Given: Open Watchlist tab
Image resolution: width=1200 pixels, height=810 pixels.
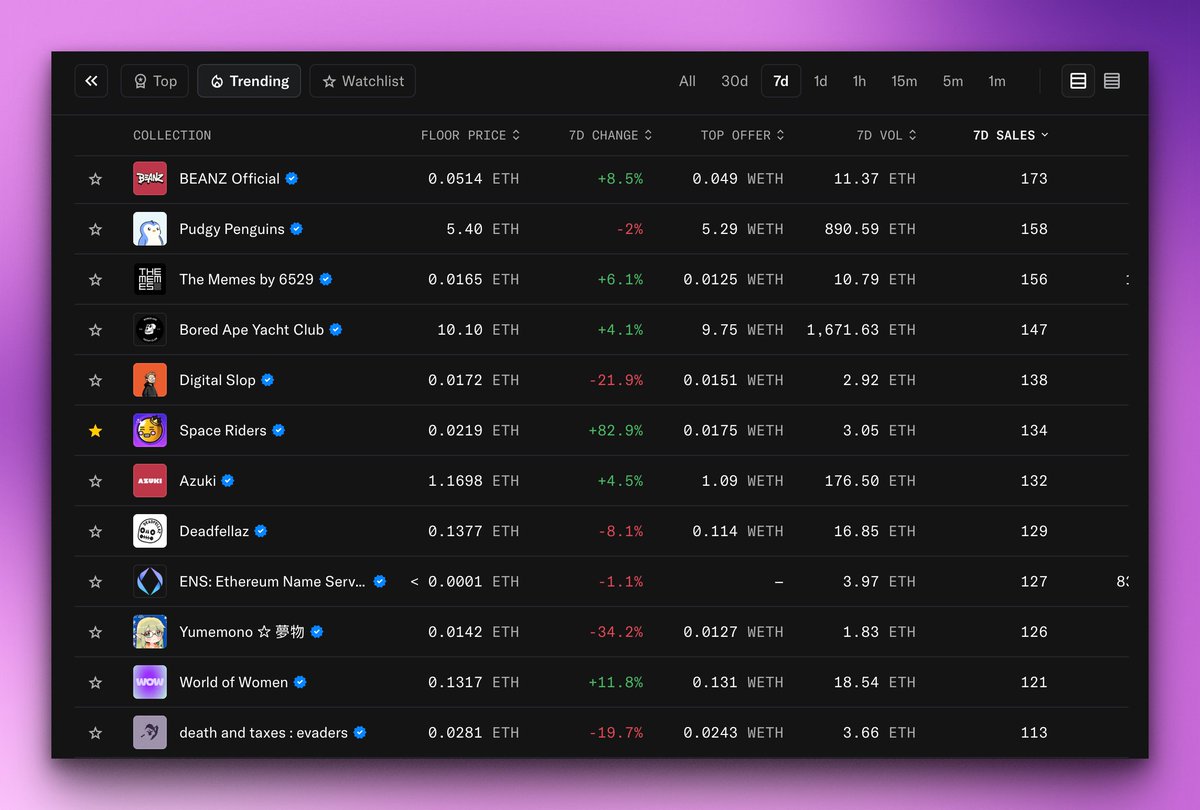Looking at the screenshot, I should 362,81.
